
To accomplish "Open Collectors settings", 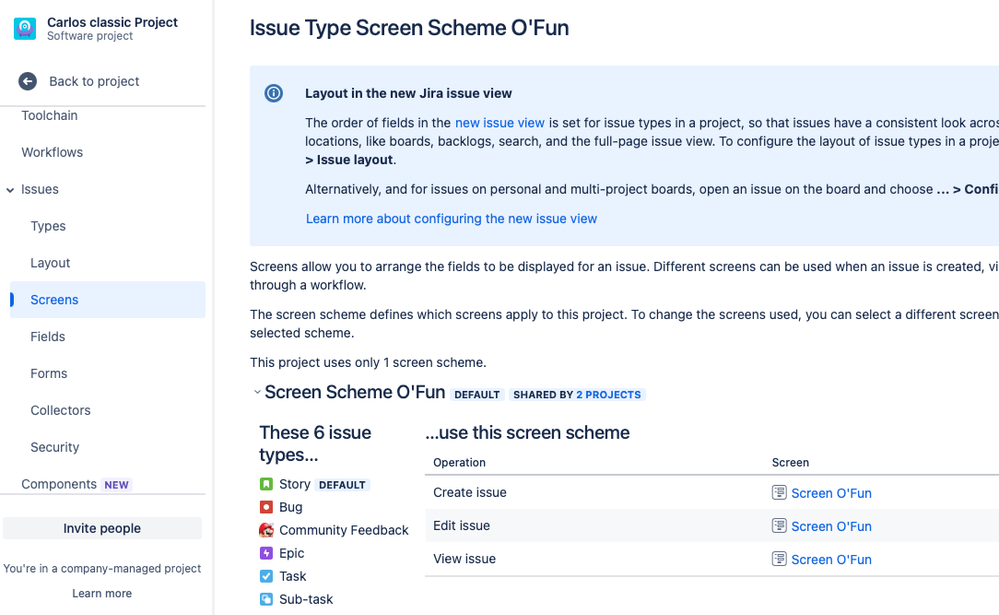I will coord(61,410).
